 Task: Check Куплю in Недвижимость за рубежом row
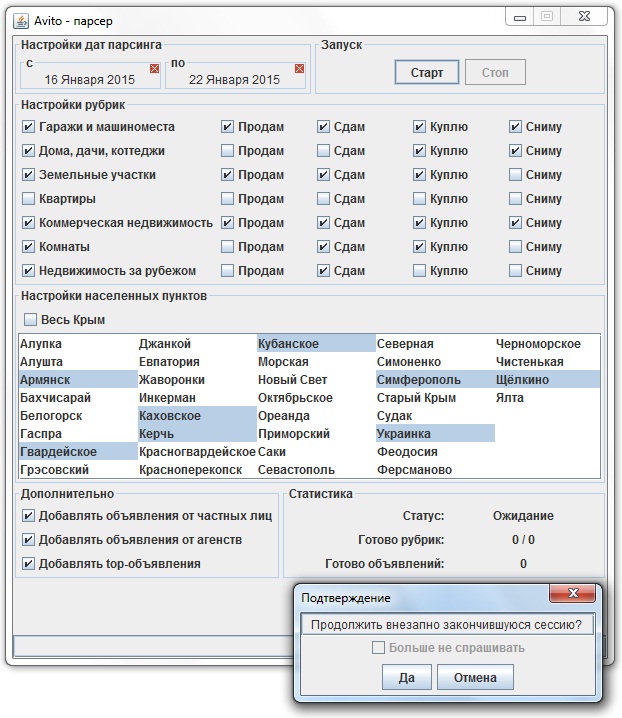point(419,271)
